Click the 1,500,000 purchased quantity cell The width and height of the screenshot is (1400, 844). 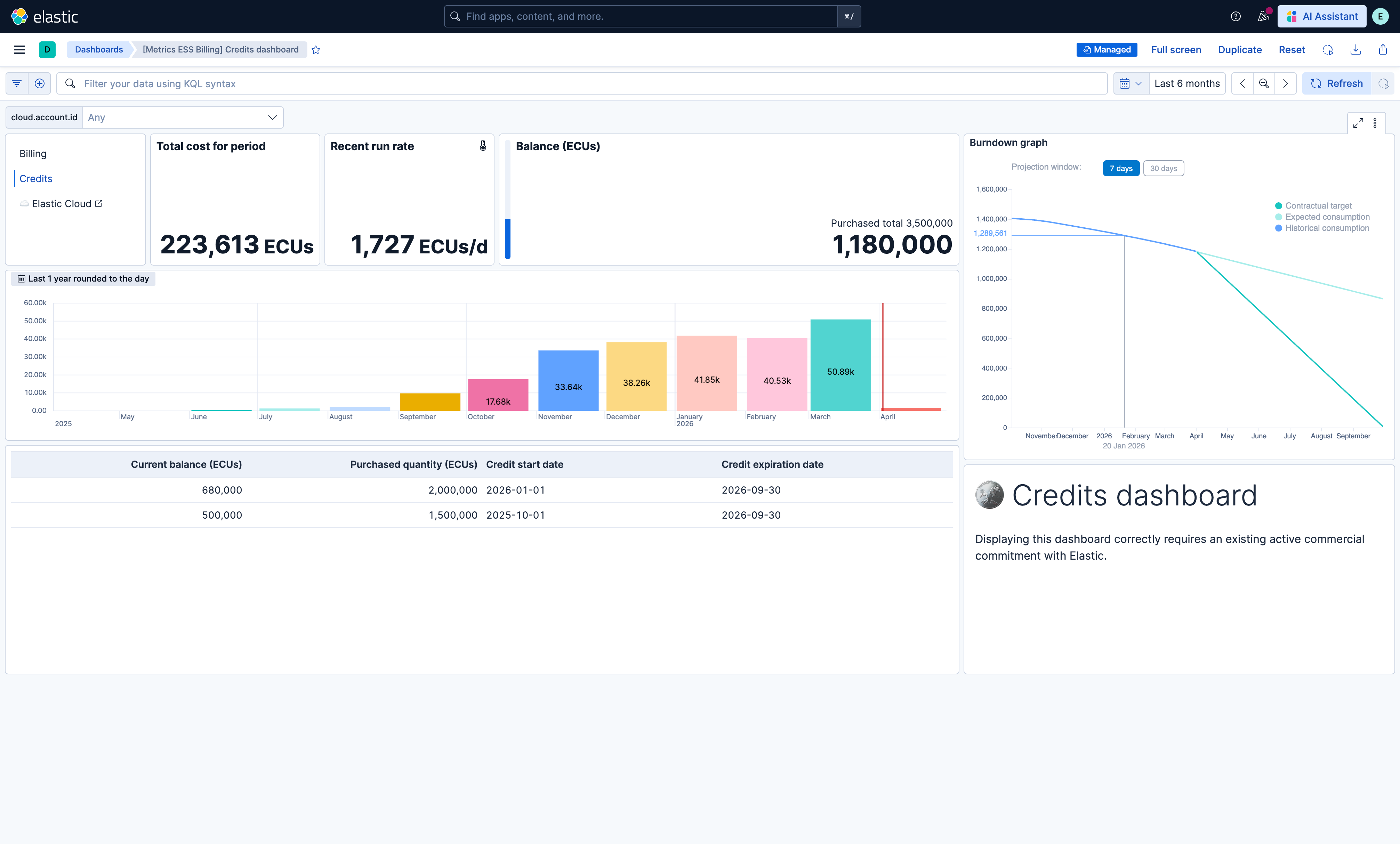tap(453, 514)
